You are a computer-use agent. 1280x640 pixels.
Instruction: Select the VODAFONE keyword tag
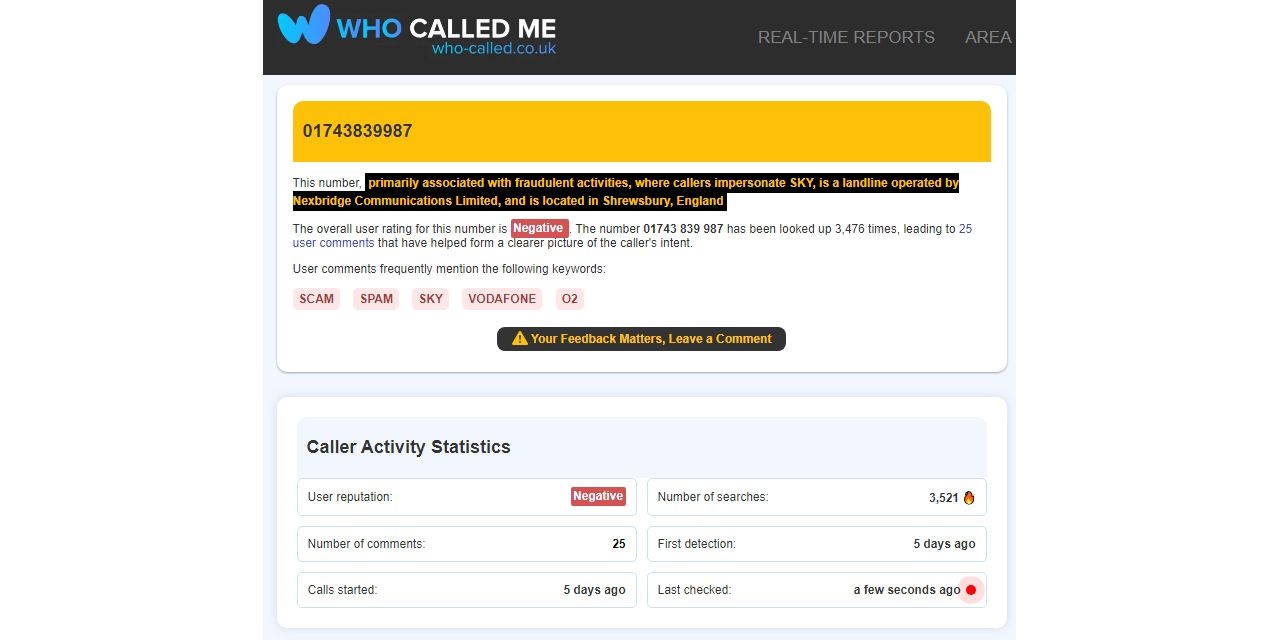coord(501,298)
